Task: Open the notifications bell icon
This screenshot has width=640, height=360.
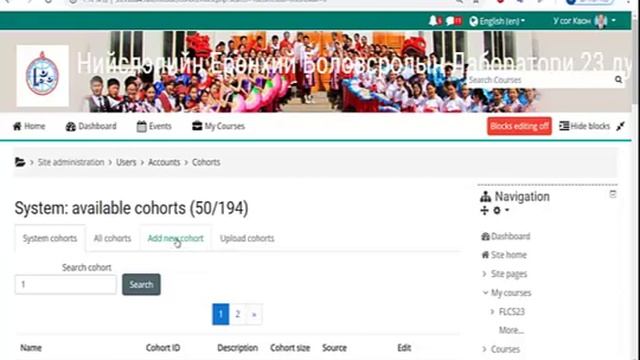Action: (433, 21)
